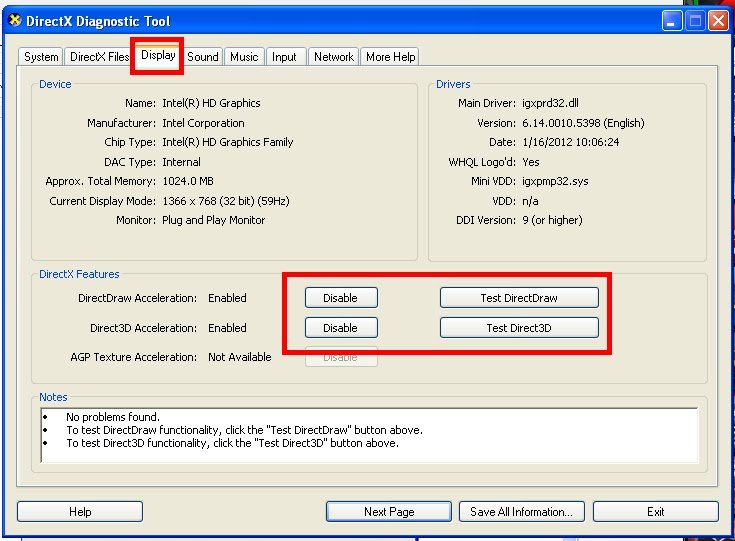Close the window with the red X
This screenshot has width=735, height=541.
point(718,21)
